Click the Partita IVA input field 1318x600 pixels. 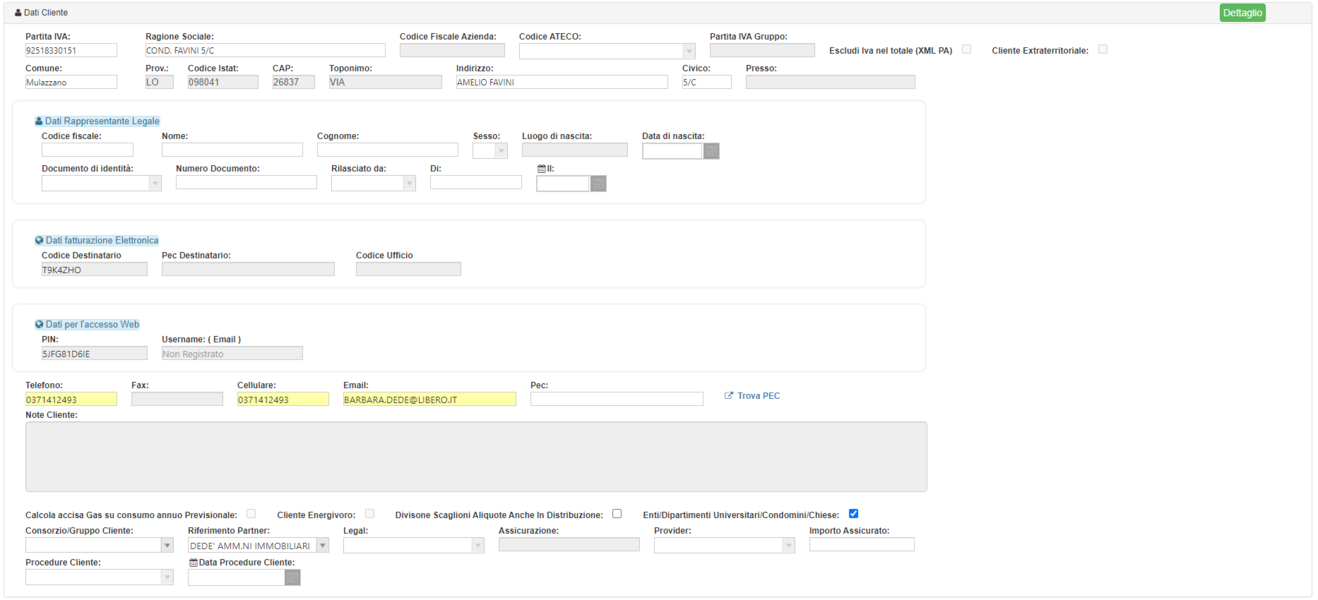71,51
